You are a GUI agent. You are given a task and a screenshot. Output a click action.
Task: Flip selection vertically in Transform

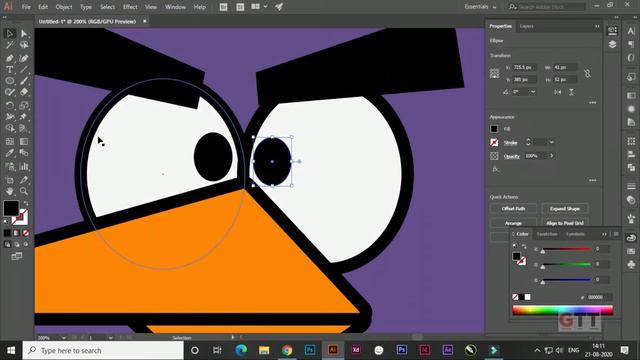point(571,92)
